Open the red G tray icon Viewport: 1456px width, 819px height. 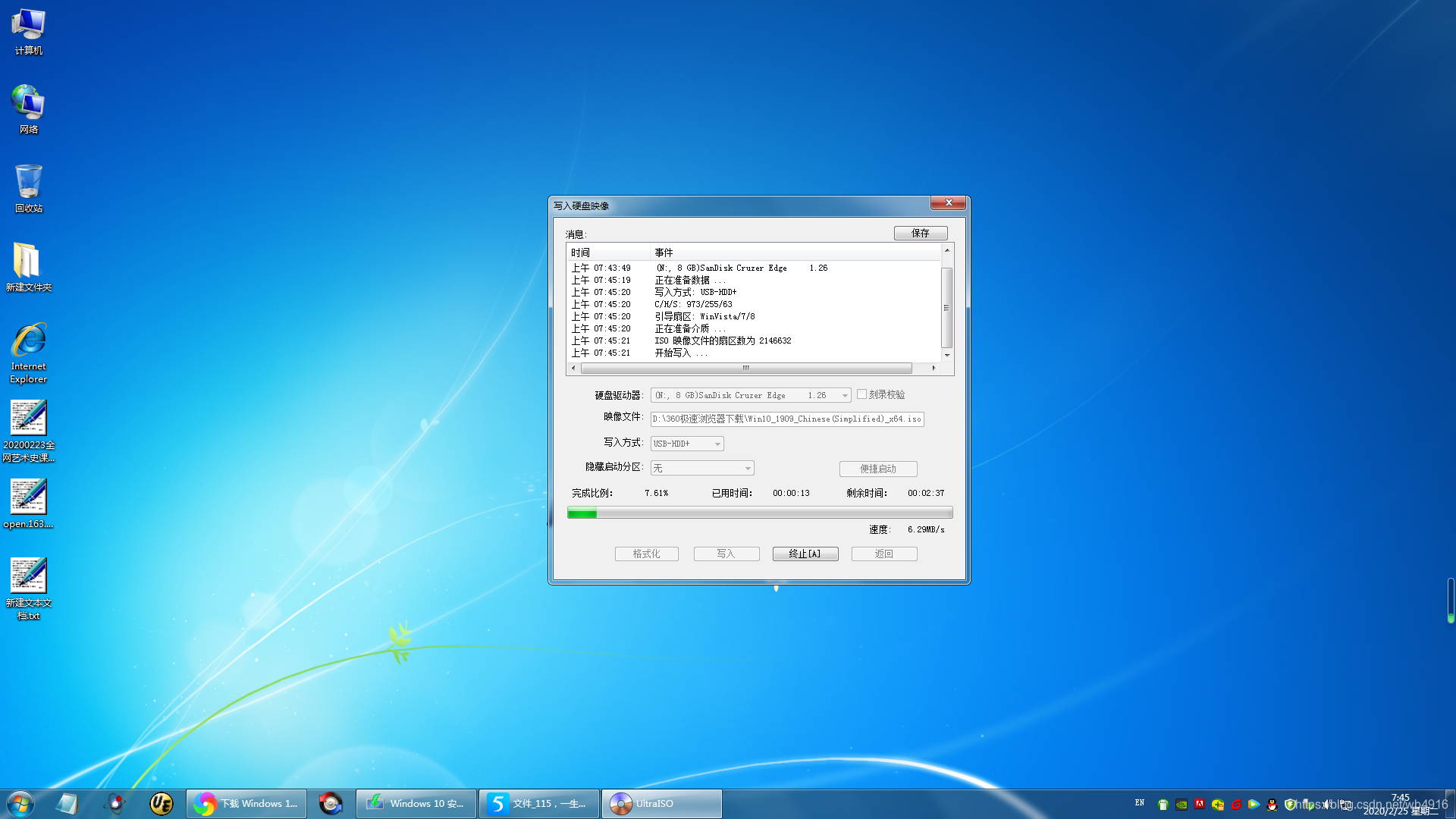tap(1236, 805)
